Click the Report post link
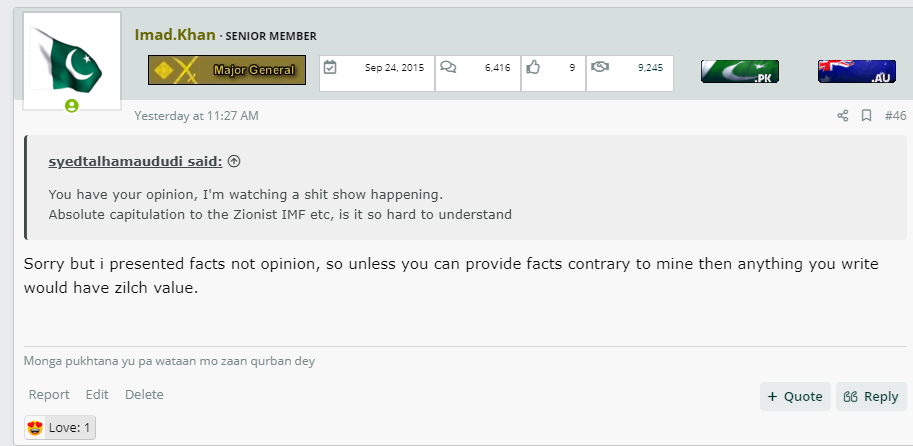 [49, 395]
